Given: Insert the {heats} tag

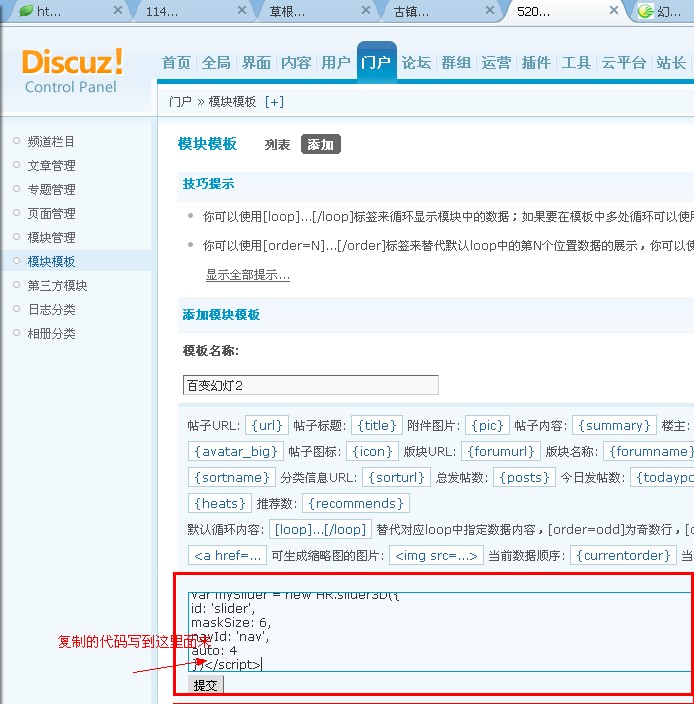Looking at the screenshot, I should pyautogui.click(x=220, y=503).
